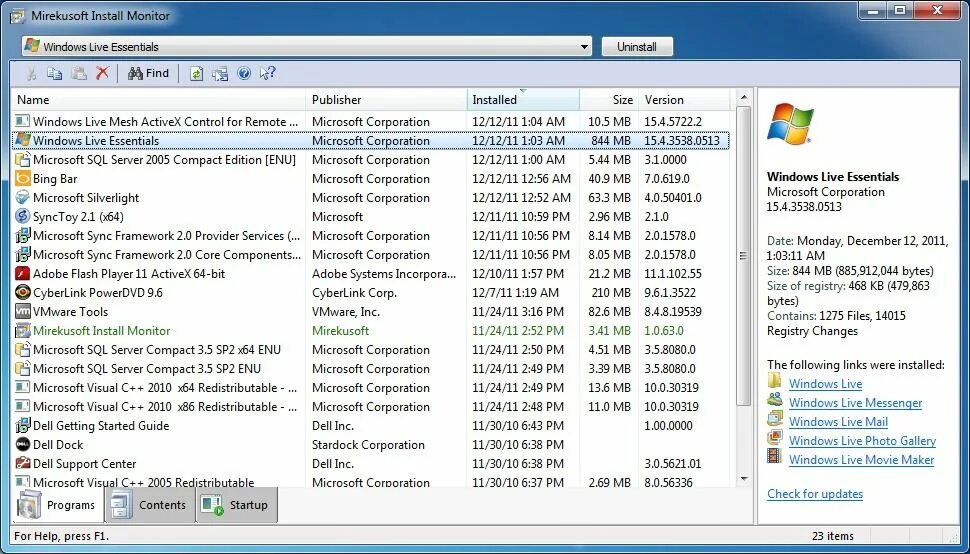Open the program selection combo box arrow
This screenshot has height=554, width=970.
pyautogui.click(x=584, y=46)
